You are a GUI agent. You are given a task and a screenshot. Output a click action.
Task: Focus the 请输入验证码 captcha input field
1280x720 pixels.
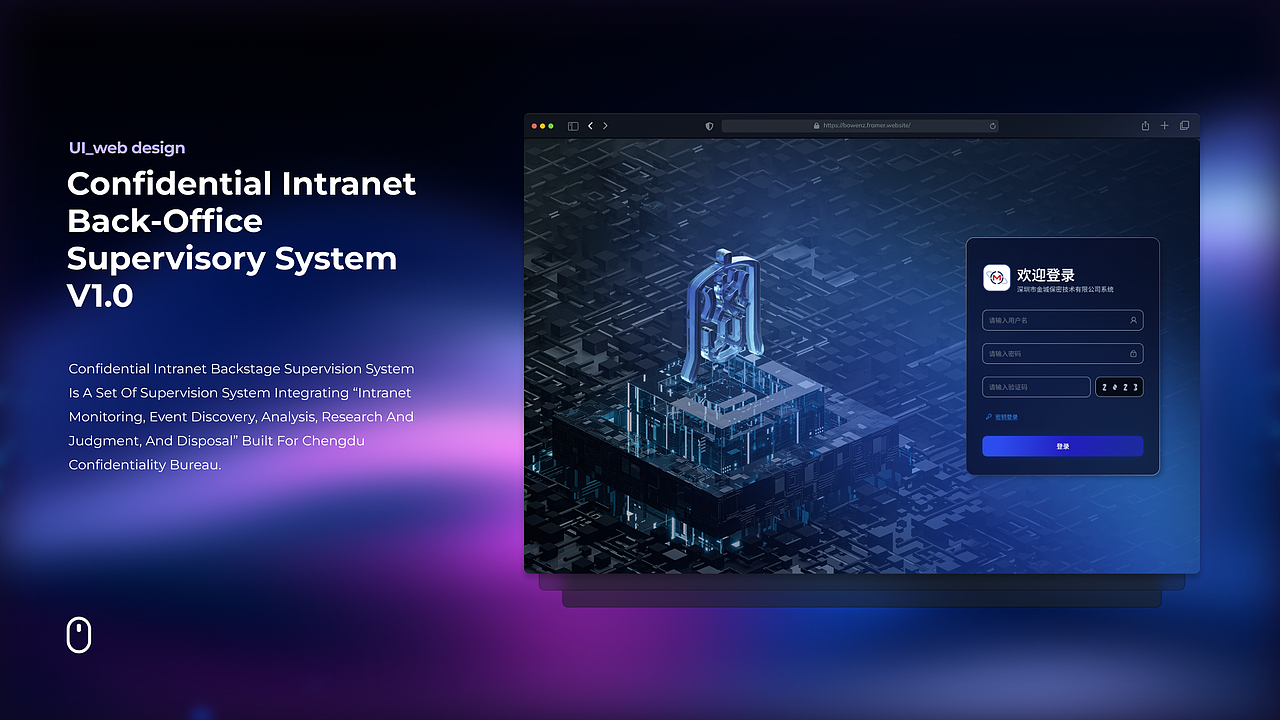click(1036, 387)
